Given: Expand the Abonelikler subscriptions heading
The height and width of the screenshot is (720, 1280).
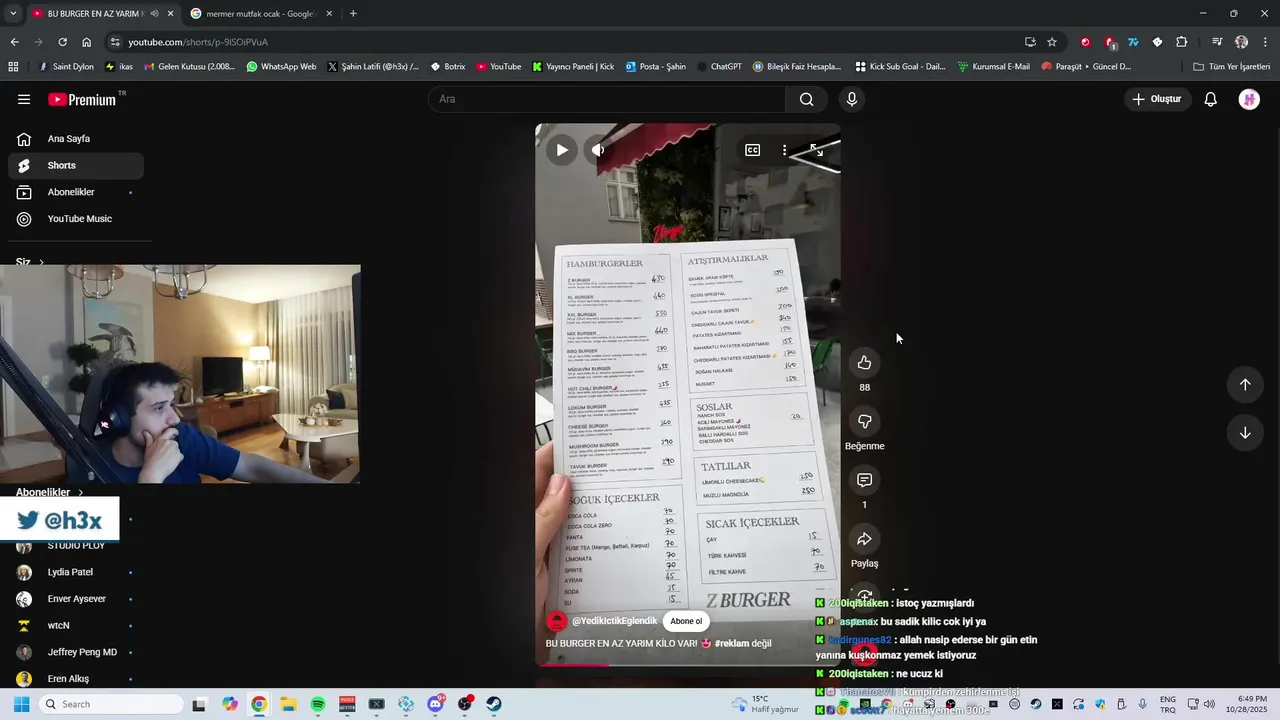Looking at the screenshot, I should click(50, 492).
